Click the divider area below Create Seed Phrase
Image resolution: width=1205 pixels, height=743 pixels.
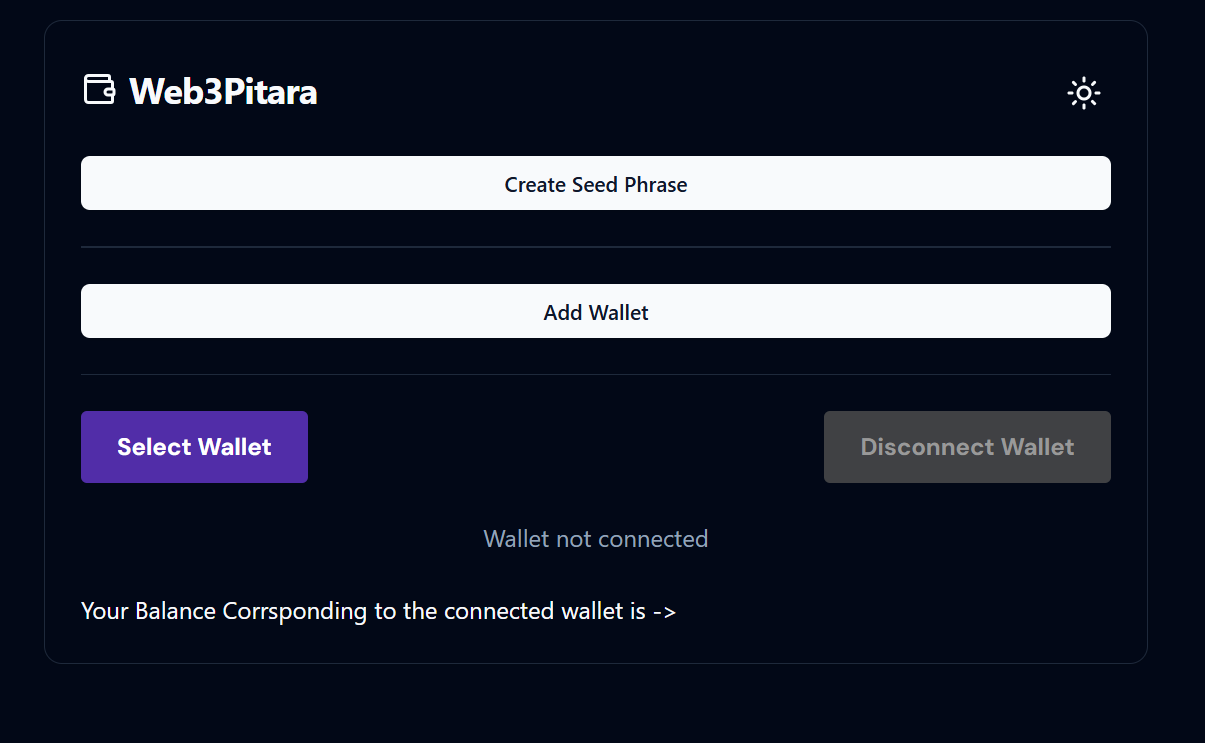point(596,245)
